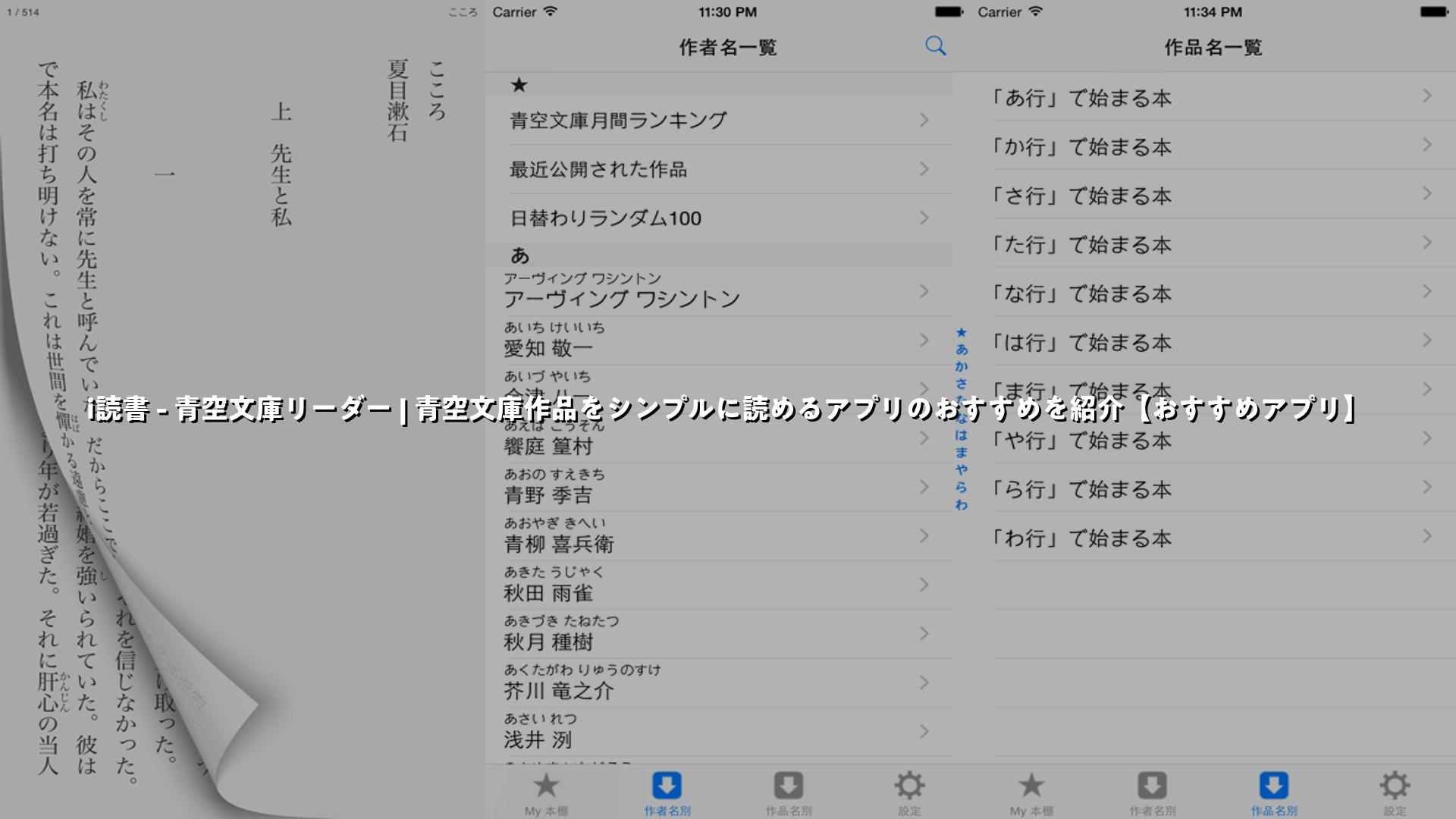Open 「か行」で始まる本 row
The height and width of the screenshot is (819, 1456).
1213,145
